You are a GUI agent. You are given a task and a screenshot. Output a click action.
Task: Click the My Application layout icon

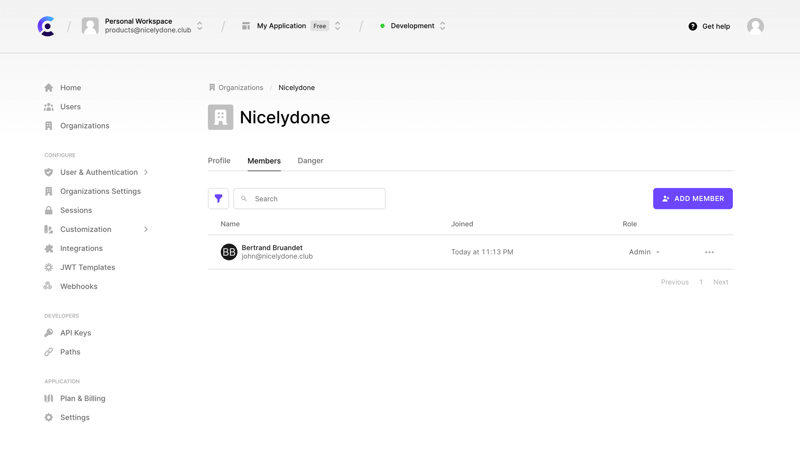click(246, 26)
